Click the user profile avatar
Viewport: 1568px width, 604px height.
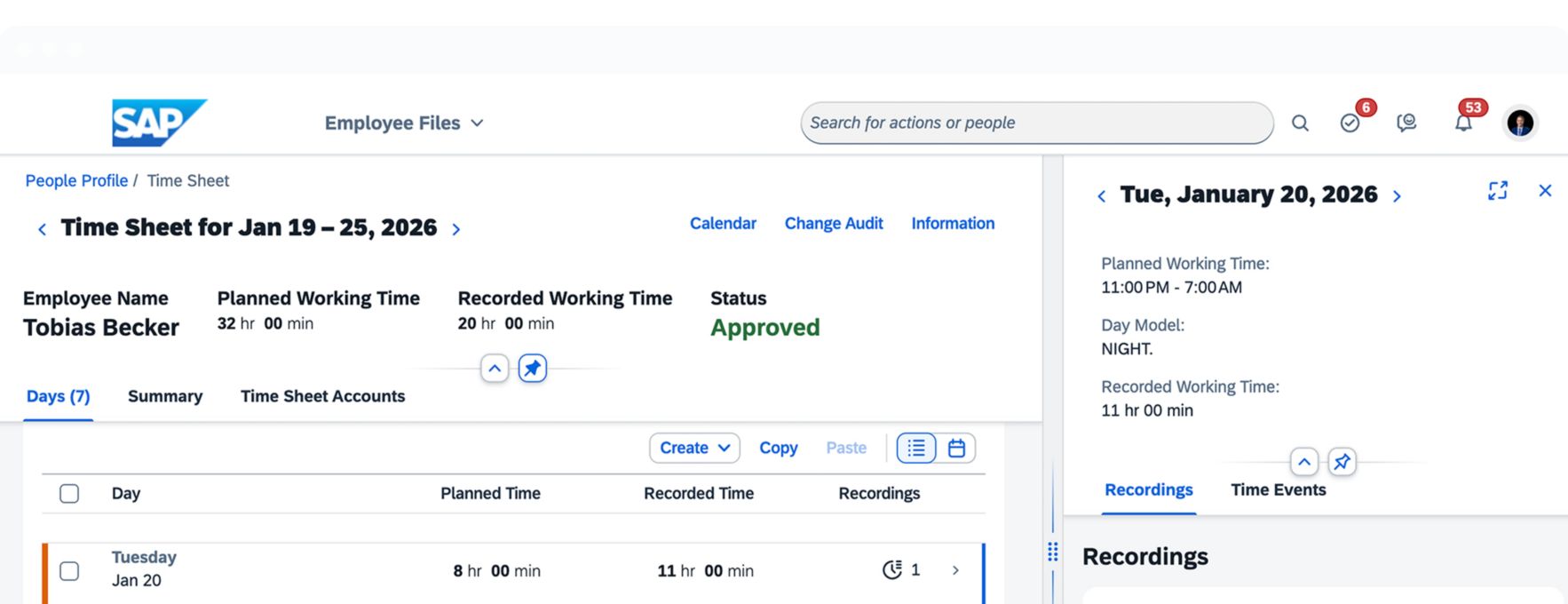1520,123
